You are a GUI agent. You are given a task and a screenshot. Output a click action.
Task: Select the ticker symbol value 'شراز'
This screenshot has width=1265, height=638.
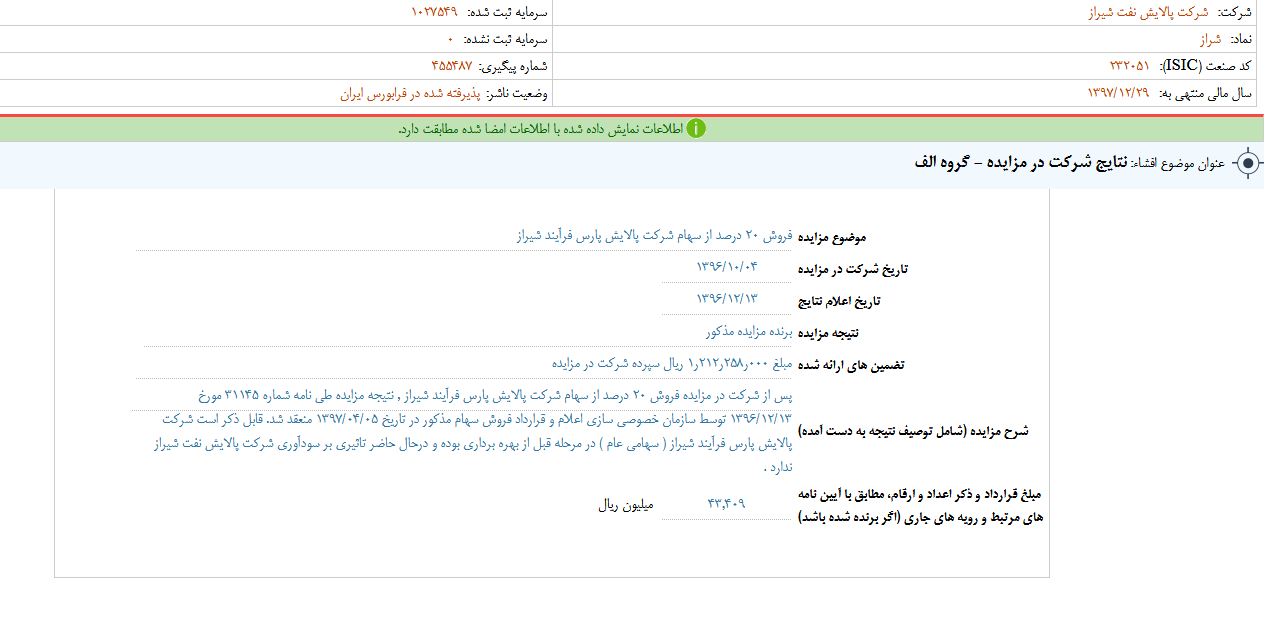click(1211, 40)
